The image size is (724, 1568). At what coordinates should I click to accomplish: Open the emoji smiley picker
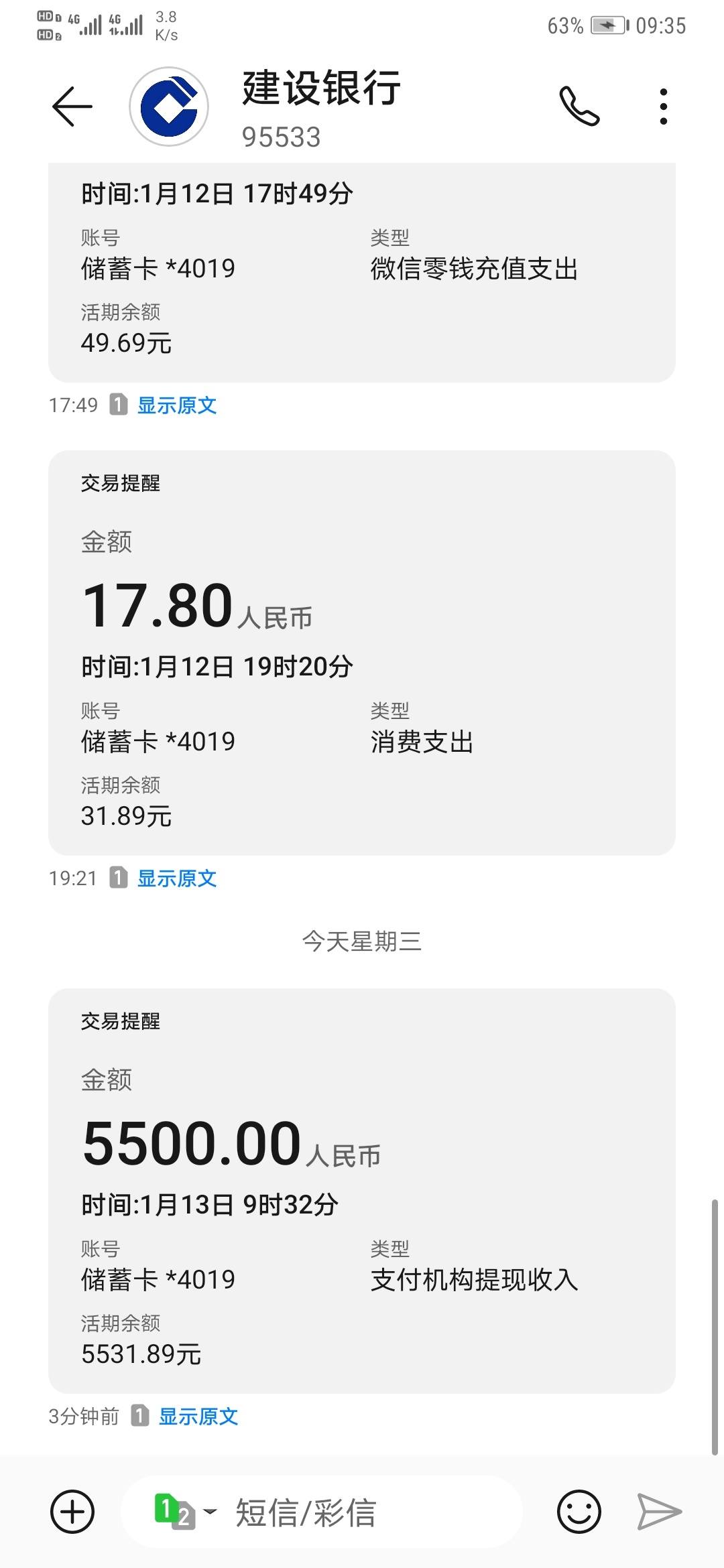(x=579, y=1512)
